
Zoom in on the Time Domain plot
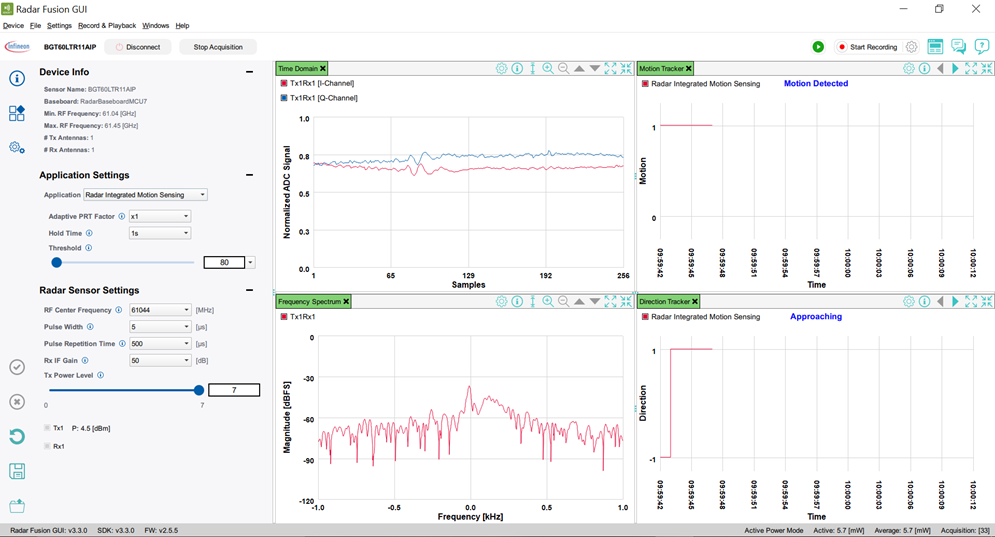tap(548, 69)
